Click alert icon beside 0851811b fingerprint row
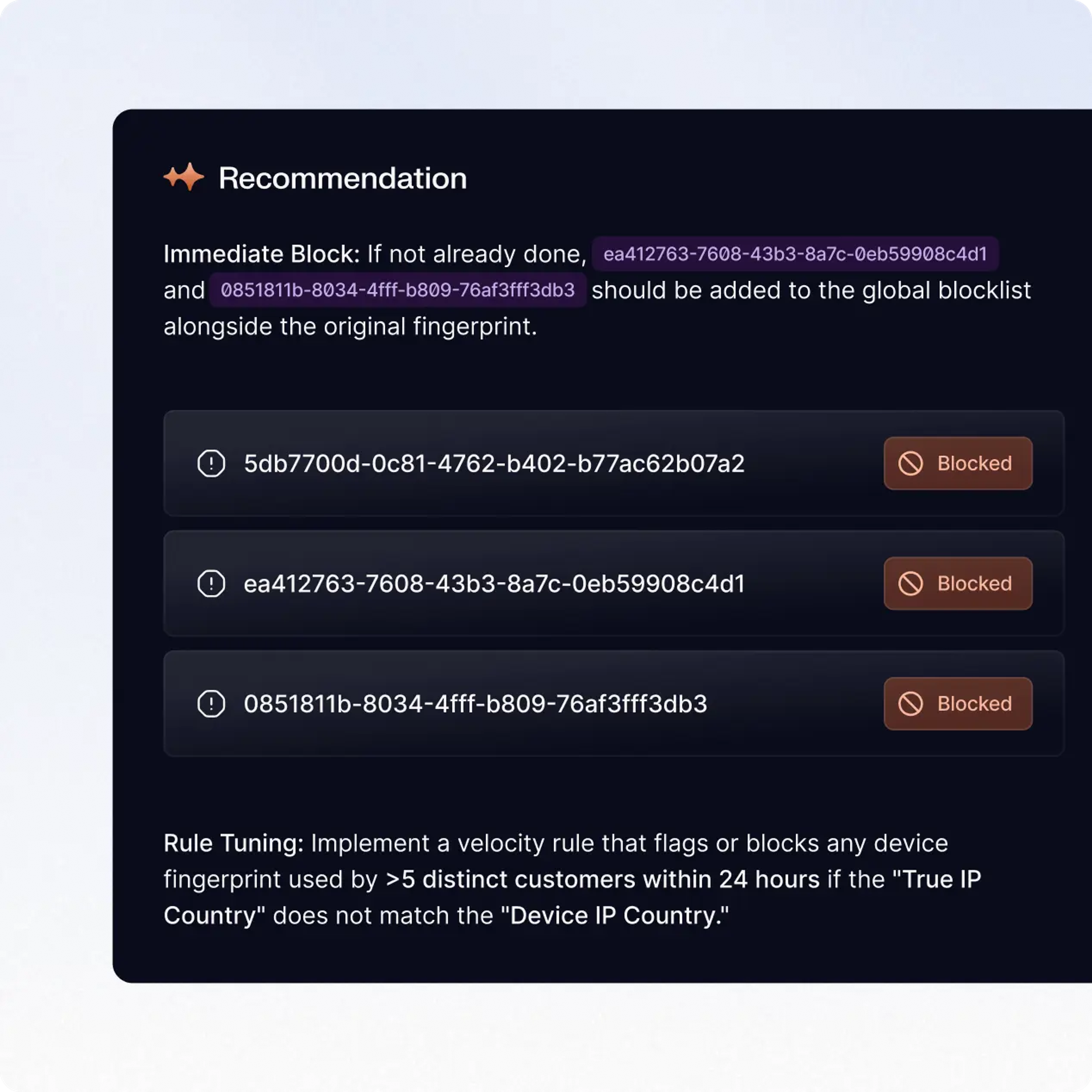This screenshot has width=1092, height=1092. tap(211, 704)
